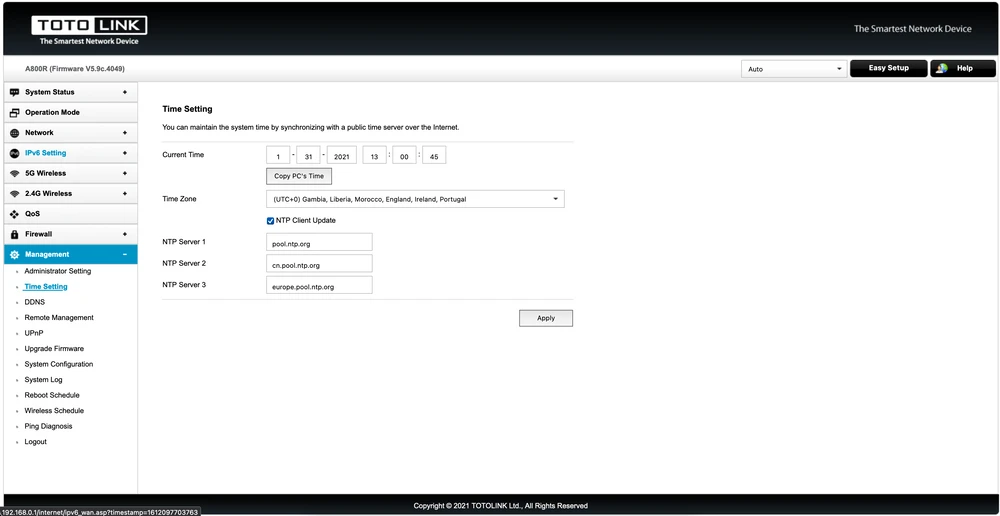
Task: Open Administrator Setting page
Action: (x=57, y=271)
